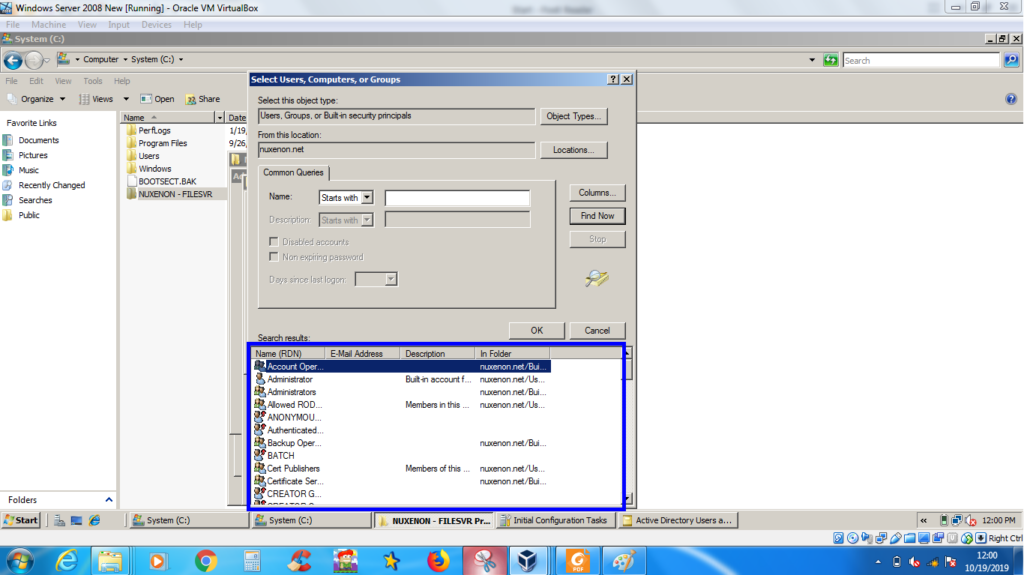Screen dimensions: 1024x575
Task: Click the Explorer Forward arrow button
Action: click(34, 60)
